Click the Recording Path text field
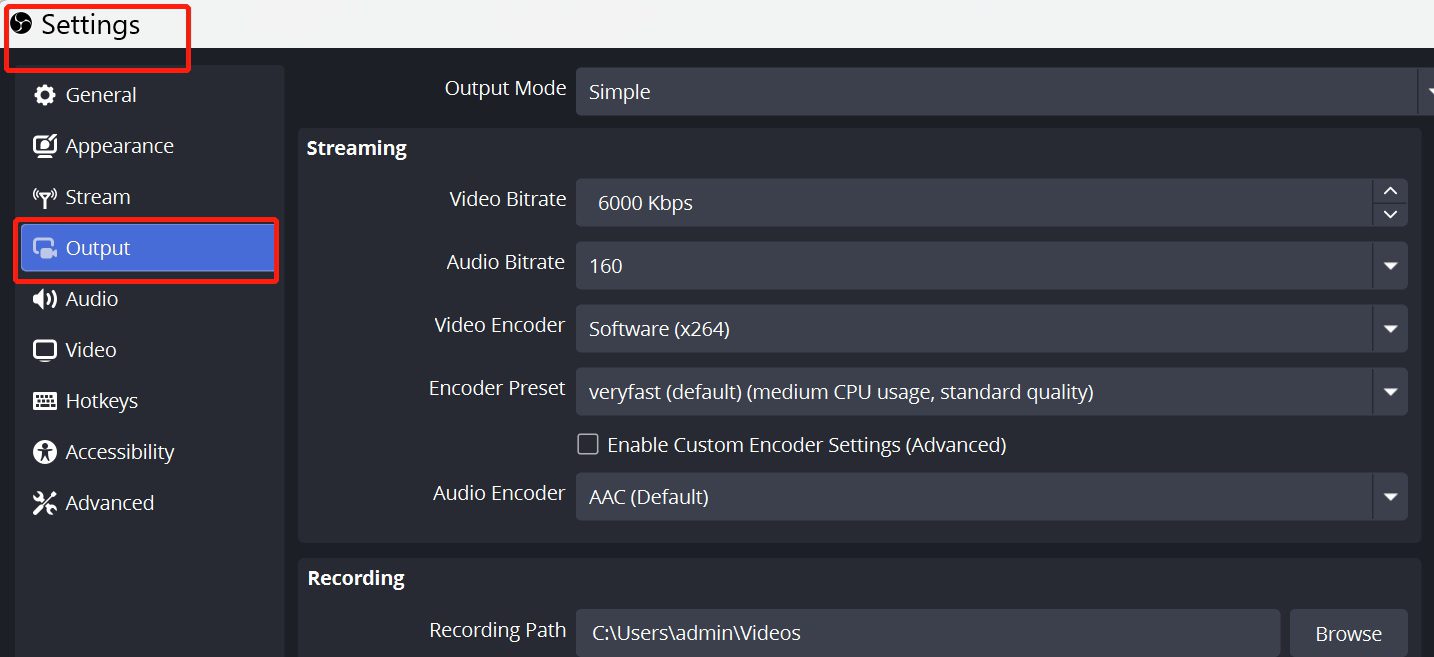The height and width of the screenshot is (657, 1434). [927, 633]
